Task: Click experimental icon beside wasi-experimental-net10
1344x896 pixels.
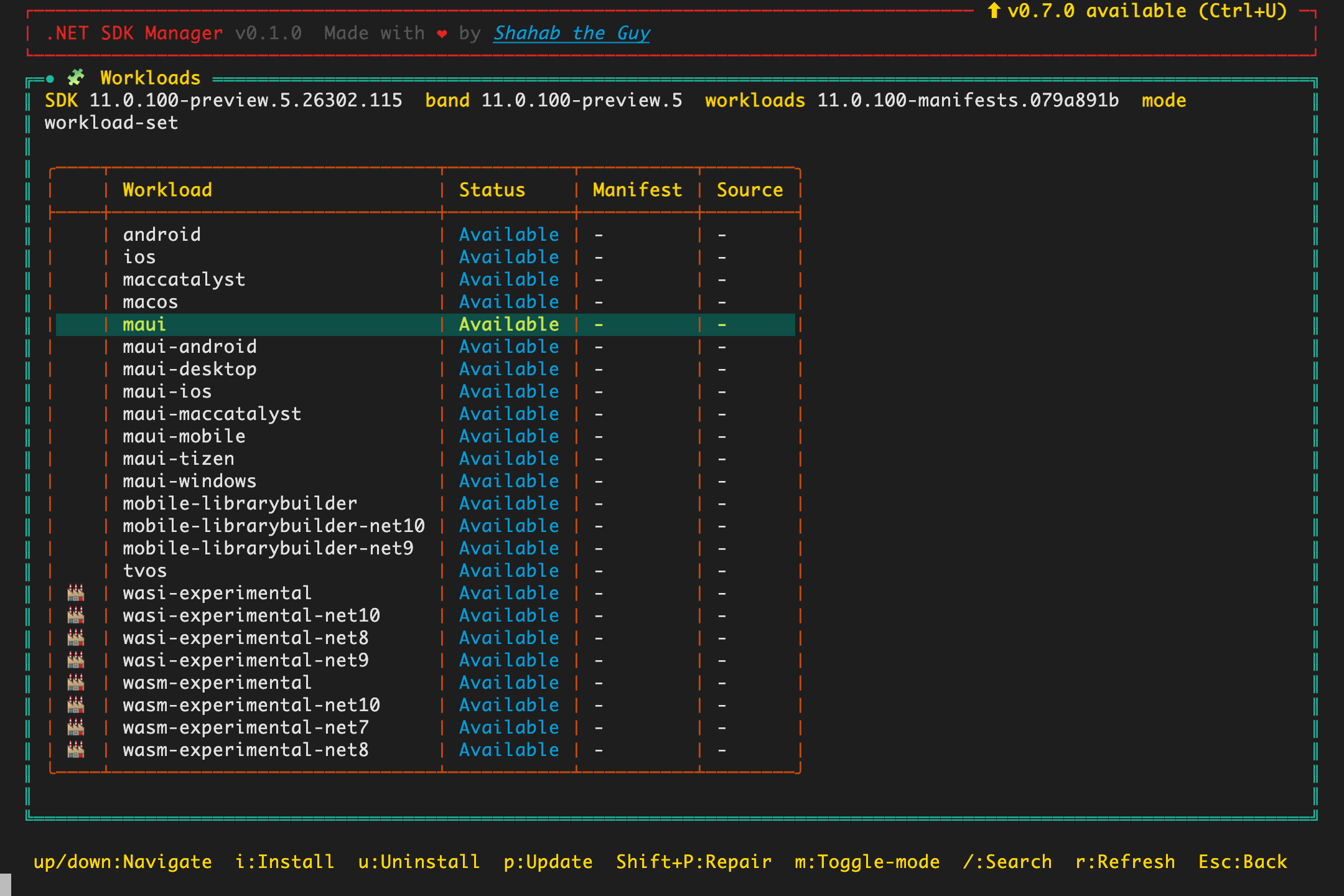Action: (76, 615)
